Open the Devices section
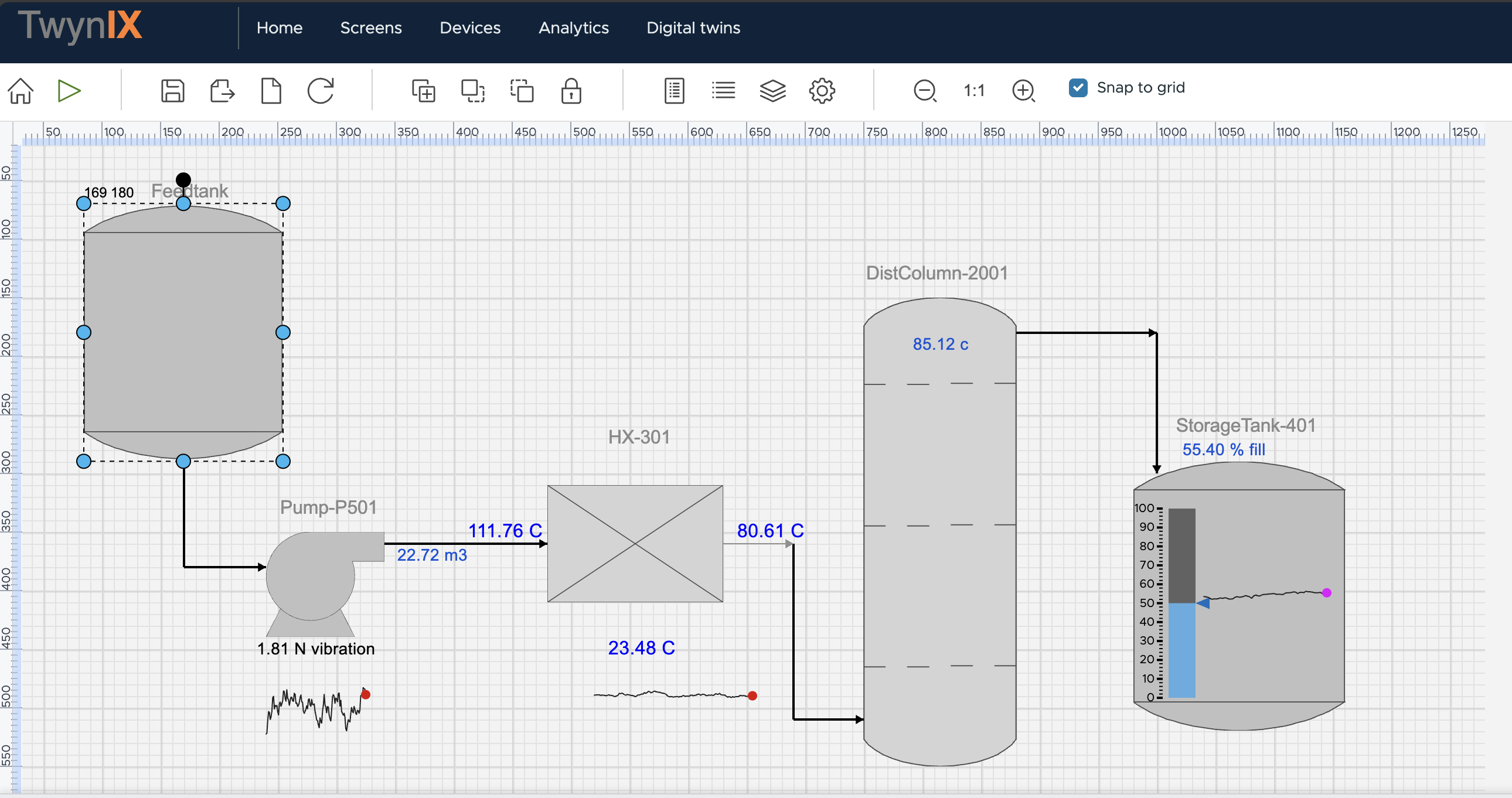Screen dimensions: 1512x798 [x=469, y=28]
